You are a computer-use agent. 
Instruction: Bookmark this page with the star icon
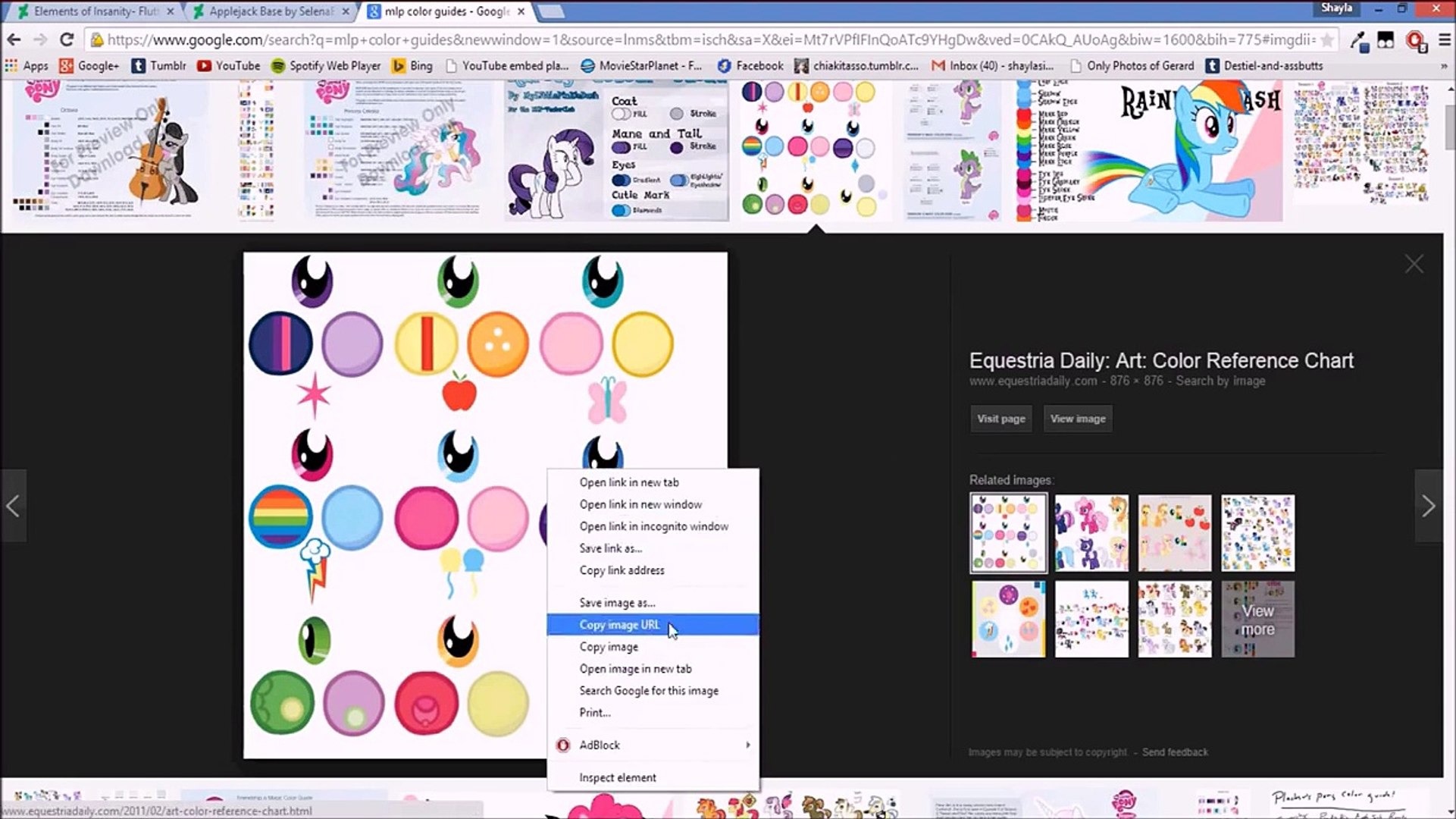pos(1327,39)
